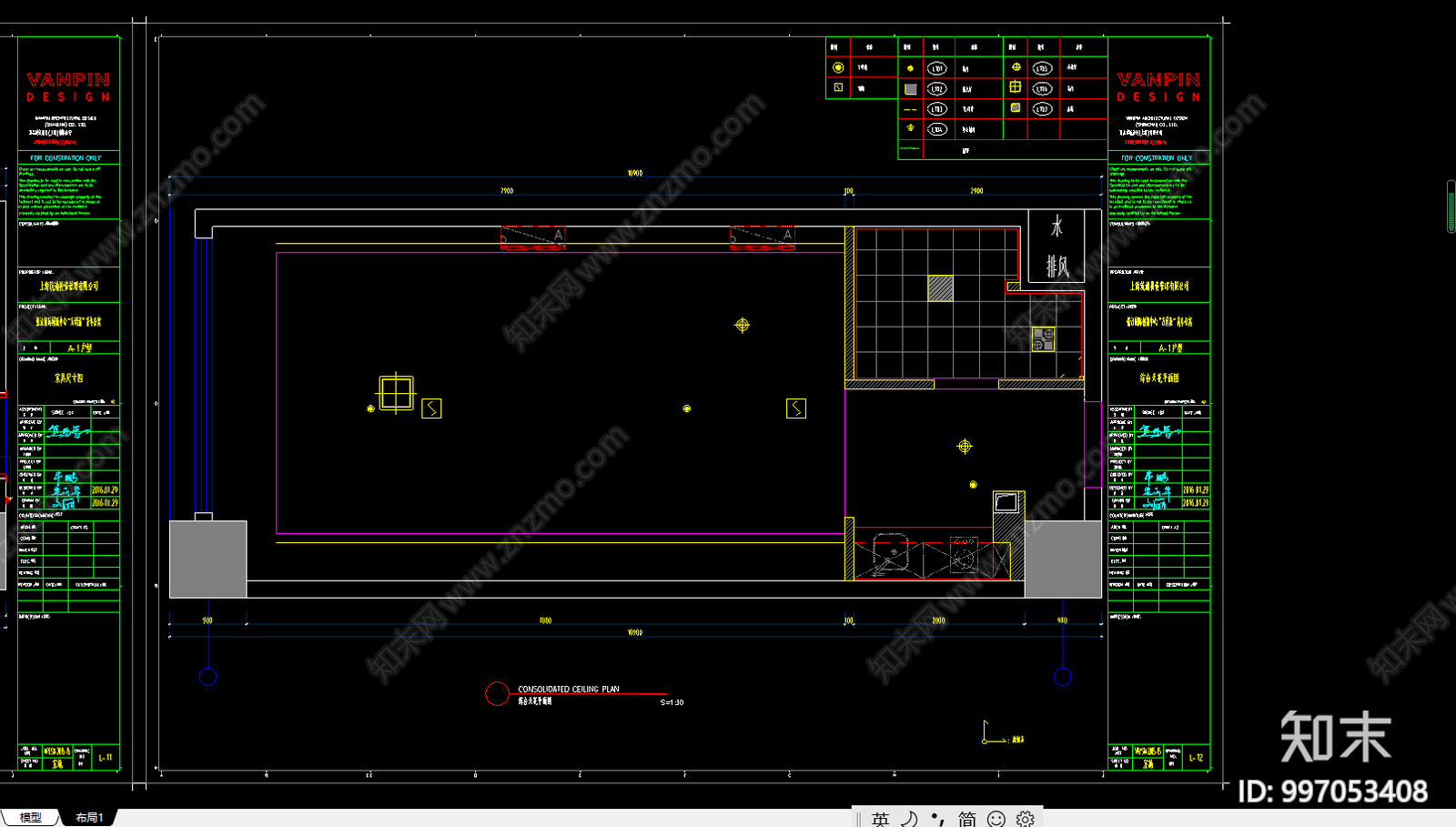Select the left gray structural column
1456x827 pixels.
[x=208, y=560]
